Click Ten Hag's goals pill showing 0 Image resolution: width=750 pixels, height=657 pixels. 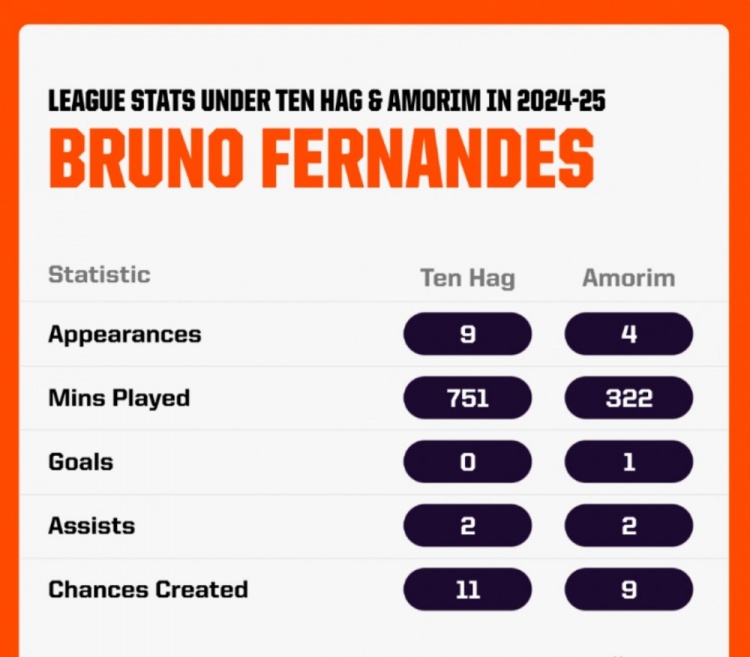click(467, 462)
